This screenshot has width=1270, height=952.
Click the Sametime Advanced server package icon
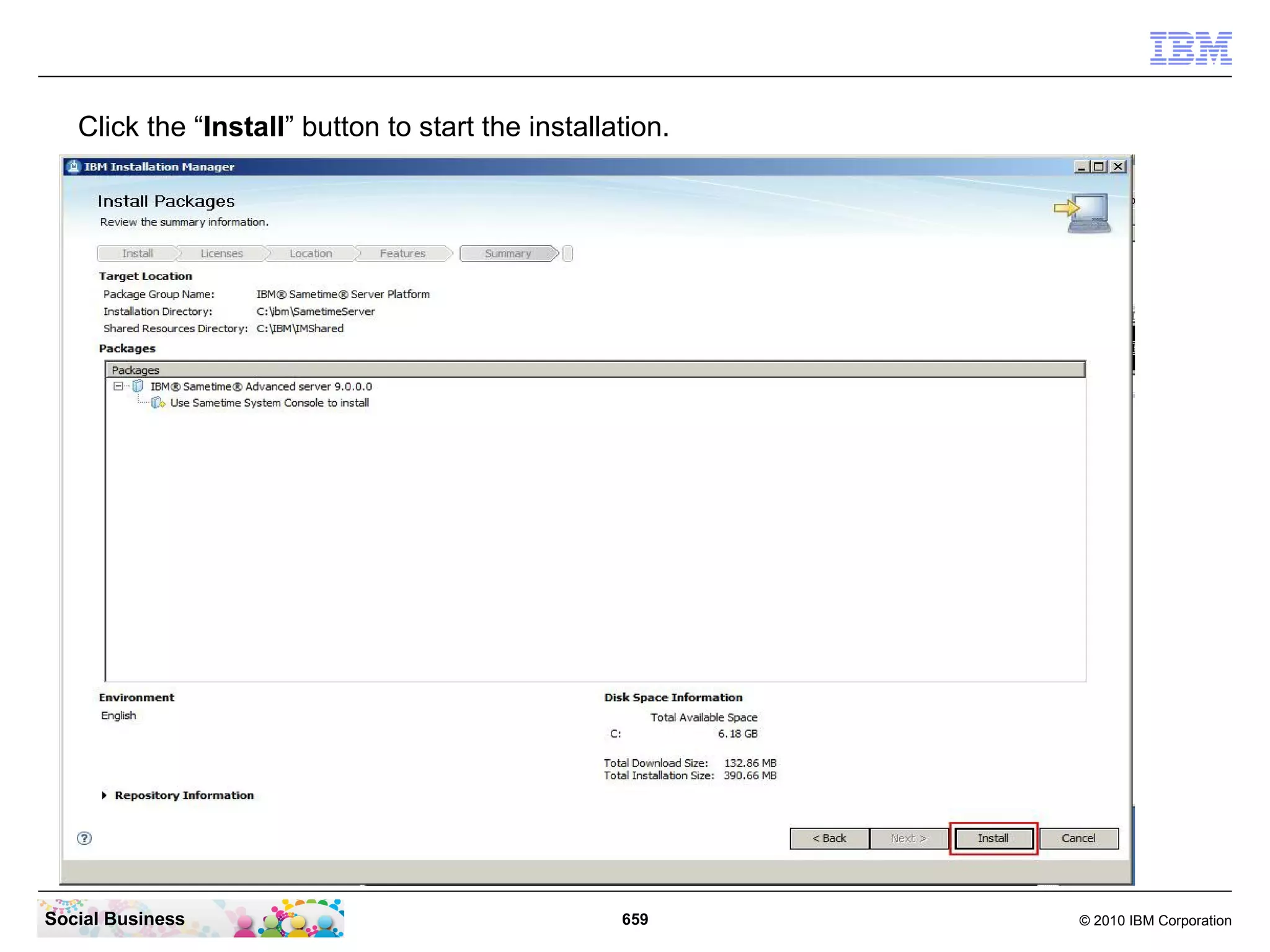(x=138, y=386)
